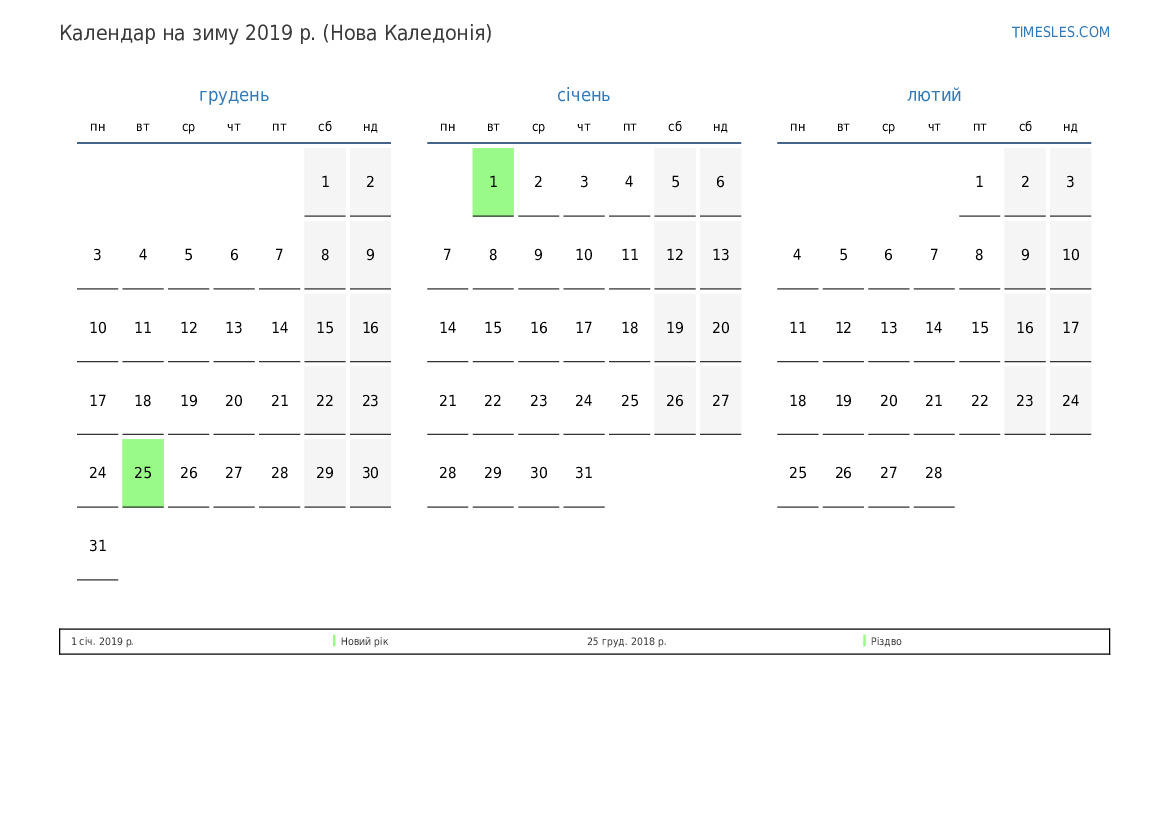Viewport: 1169px width, 827px height.
Task: Select December 27 in грудень
Action: pyautogui.click(x=234, y=473)
